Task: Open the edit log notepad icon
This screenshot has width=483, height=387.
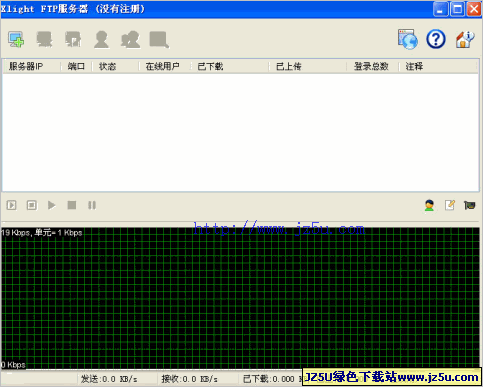Action: pos(450,205)
